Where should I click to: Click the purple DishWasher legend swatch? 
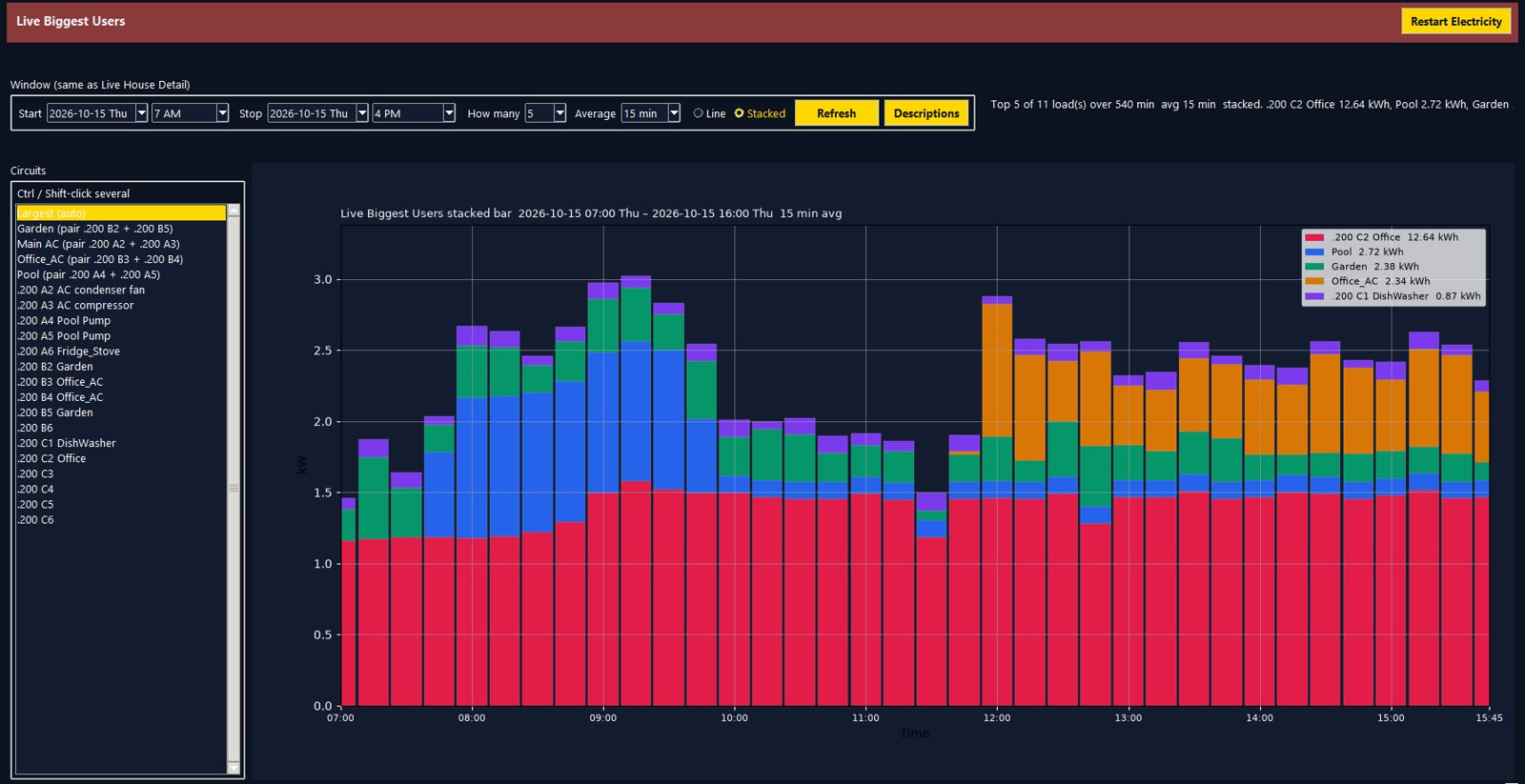click(x=1315, y=296)
